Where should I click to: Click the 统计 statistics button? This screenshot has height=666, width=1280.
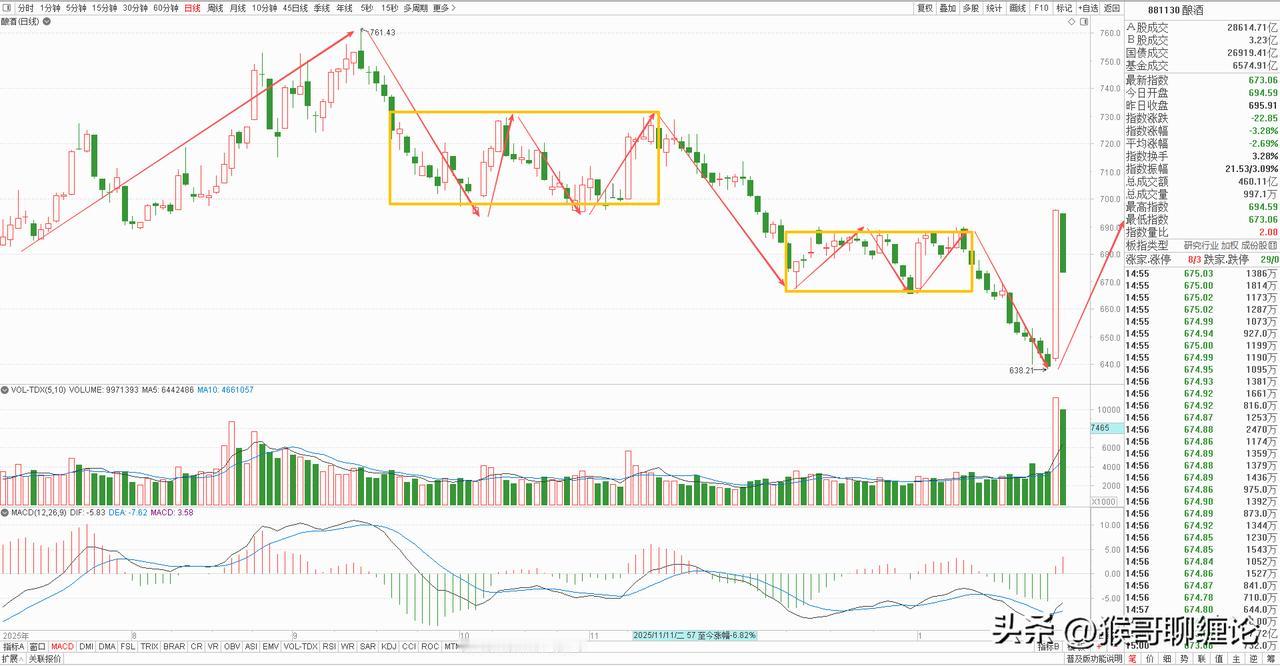994,8
